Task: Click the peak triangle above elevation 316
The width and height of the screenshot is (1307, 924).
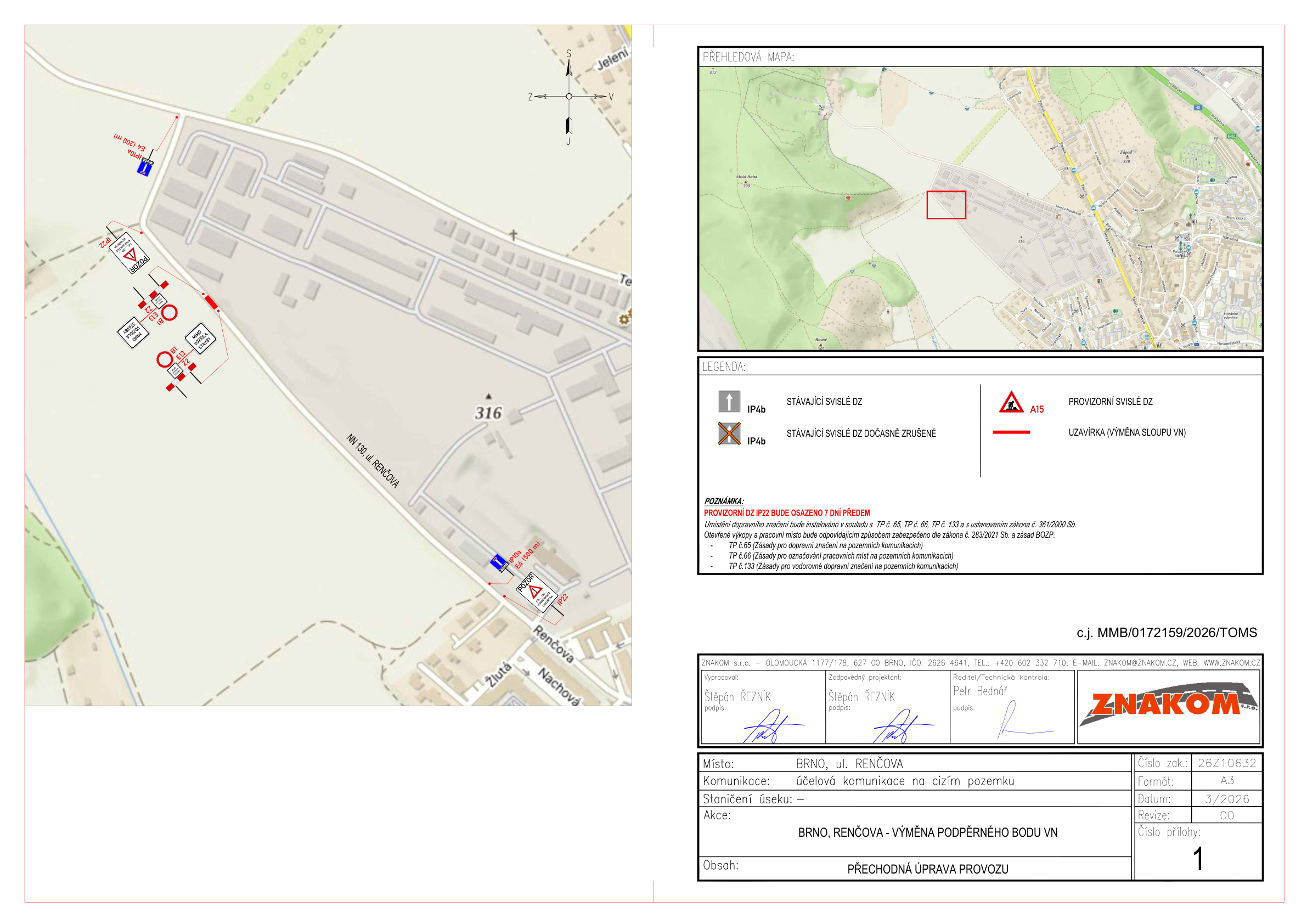Action: pos(488,396)
